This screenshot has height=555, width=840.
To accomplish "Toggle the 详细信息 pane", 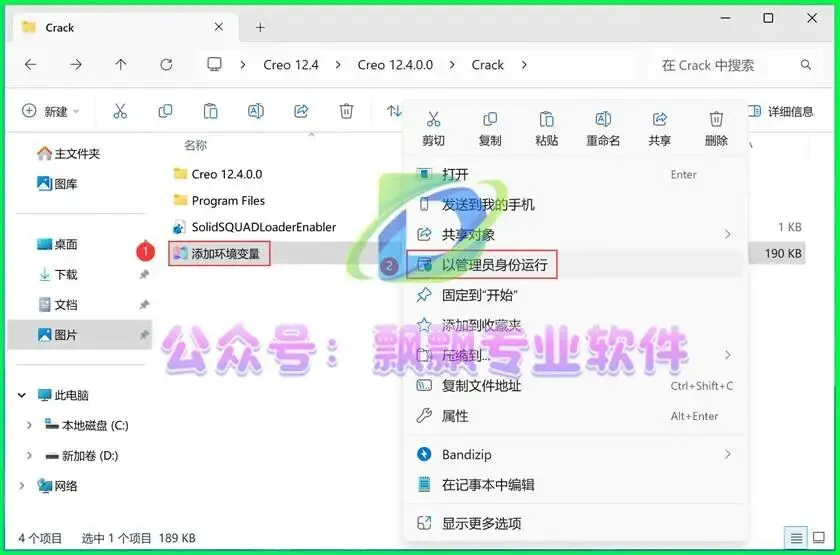I will point(781,111).
